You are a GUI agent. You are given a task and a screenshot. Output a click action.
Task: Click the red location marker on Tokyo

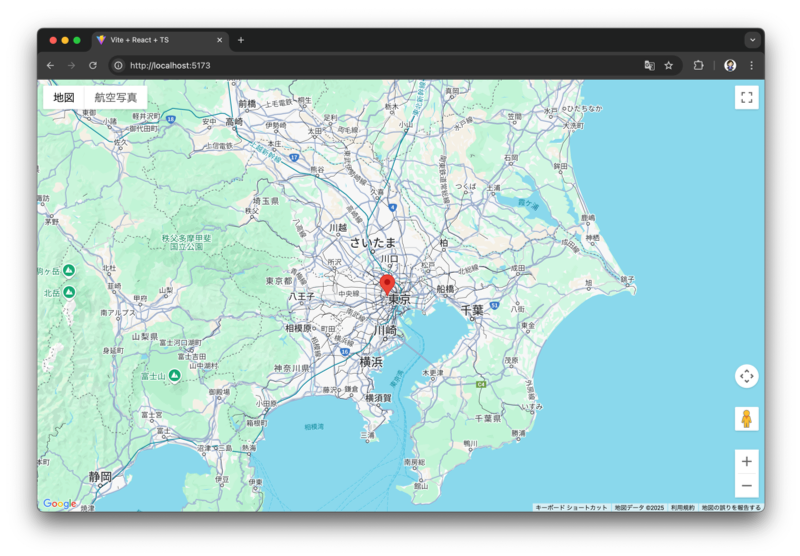387,284
